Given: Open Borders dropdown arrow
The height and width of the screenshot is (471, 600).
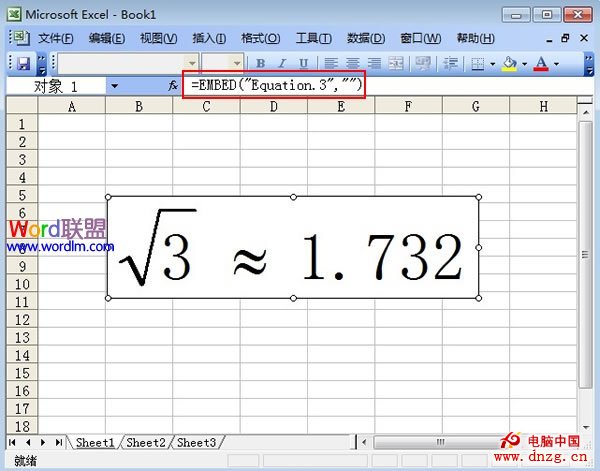Looking at the screenshot, I should coord(492,64).
